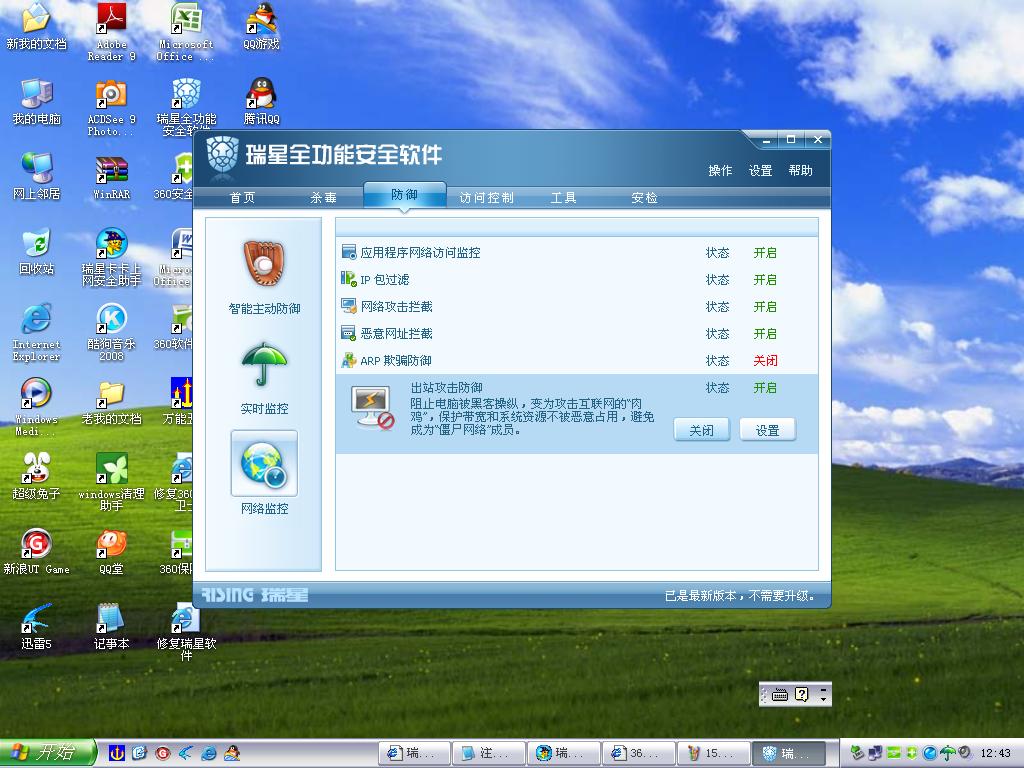The image size is (1024, 768).
Task: Click the 出站攻击防御 monitor icon
Action: tap(373, 407)
